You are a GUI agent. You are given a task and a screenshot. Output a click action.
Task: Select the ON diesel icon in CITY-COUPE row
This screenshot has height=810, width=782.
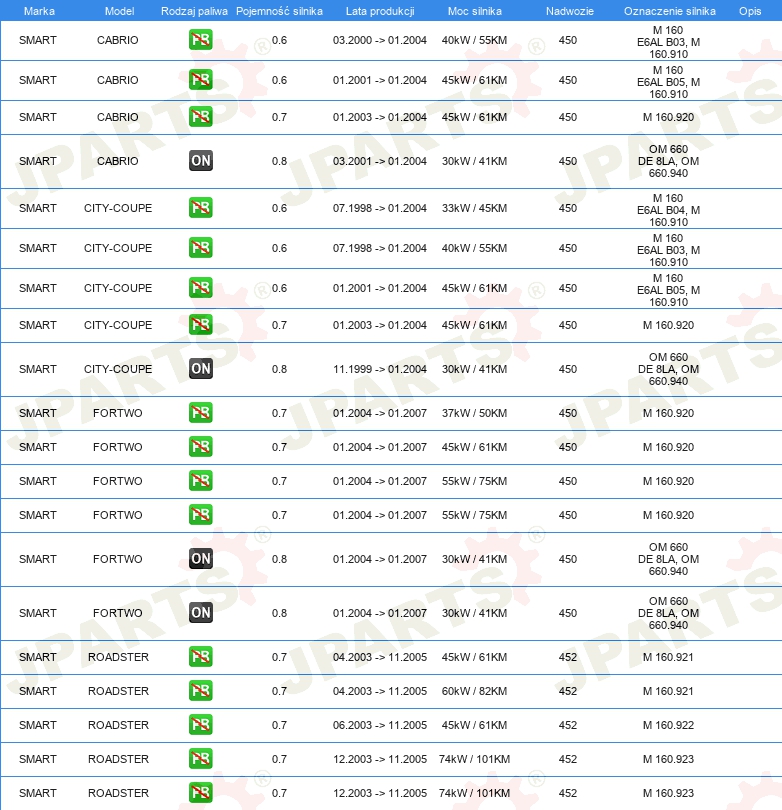click(x=200, y=368)
